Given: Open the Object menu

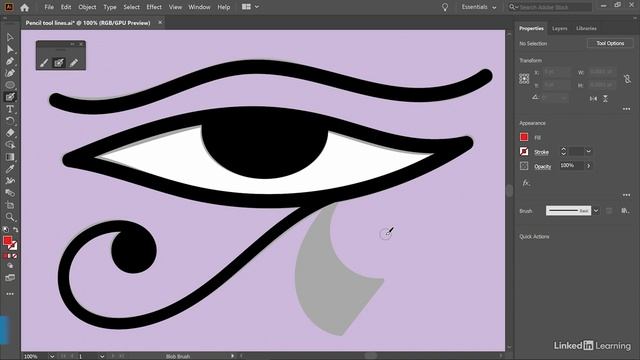Looking at the screenshot, I should (87, 7).
